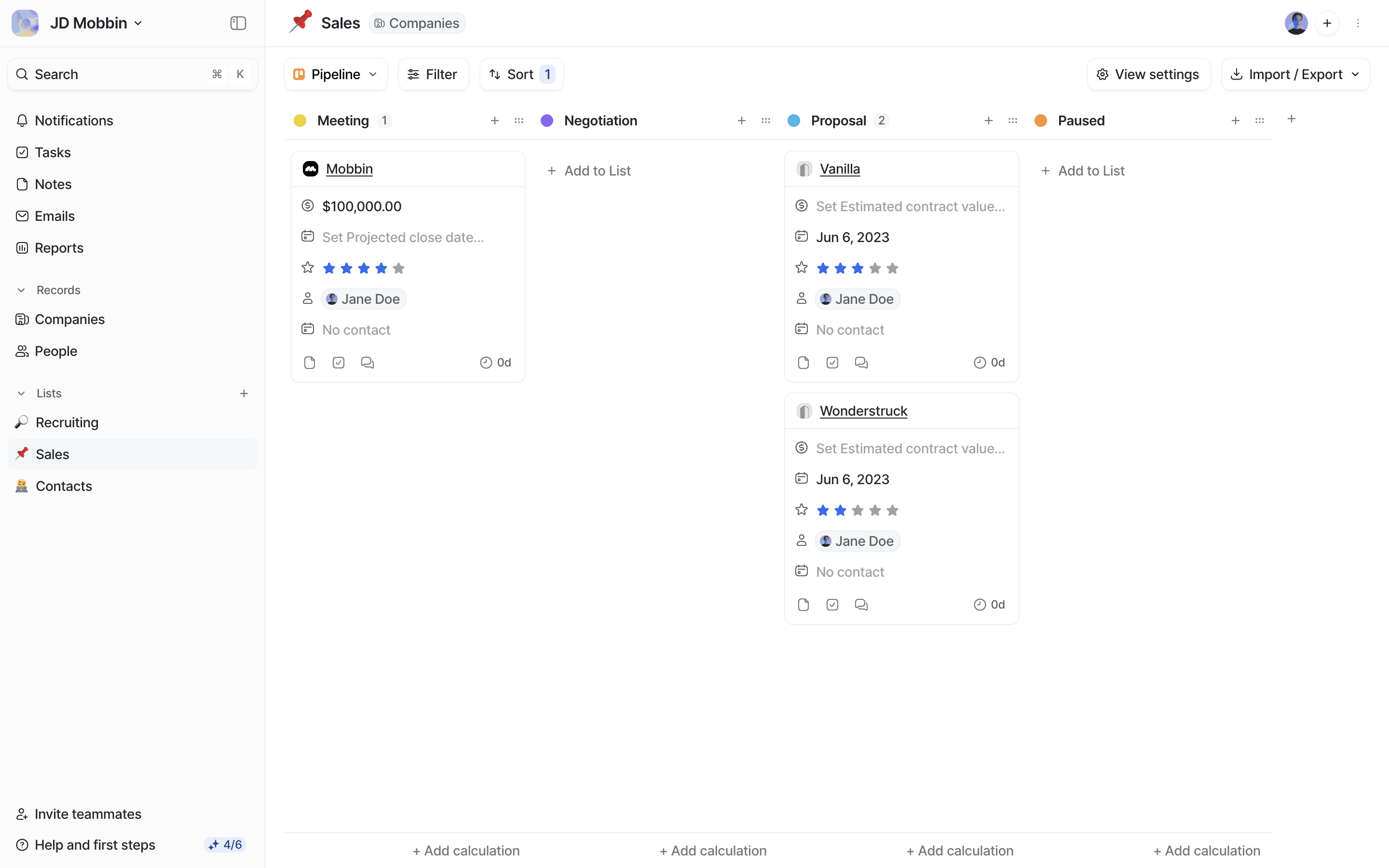The image size is (1389, 868).
Task: Open the Pipeline view dropdown
Action: click(336, 74)
